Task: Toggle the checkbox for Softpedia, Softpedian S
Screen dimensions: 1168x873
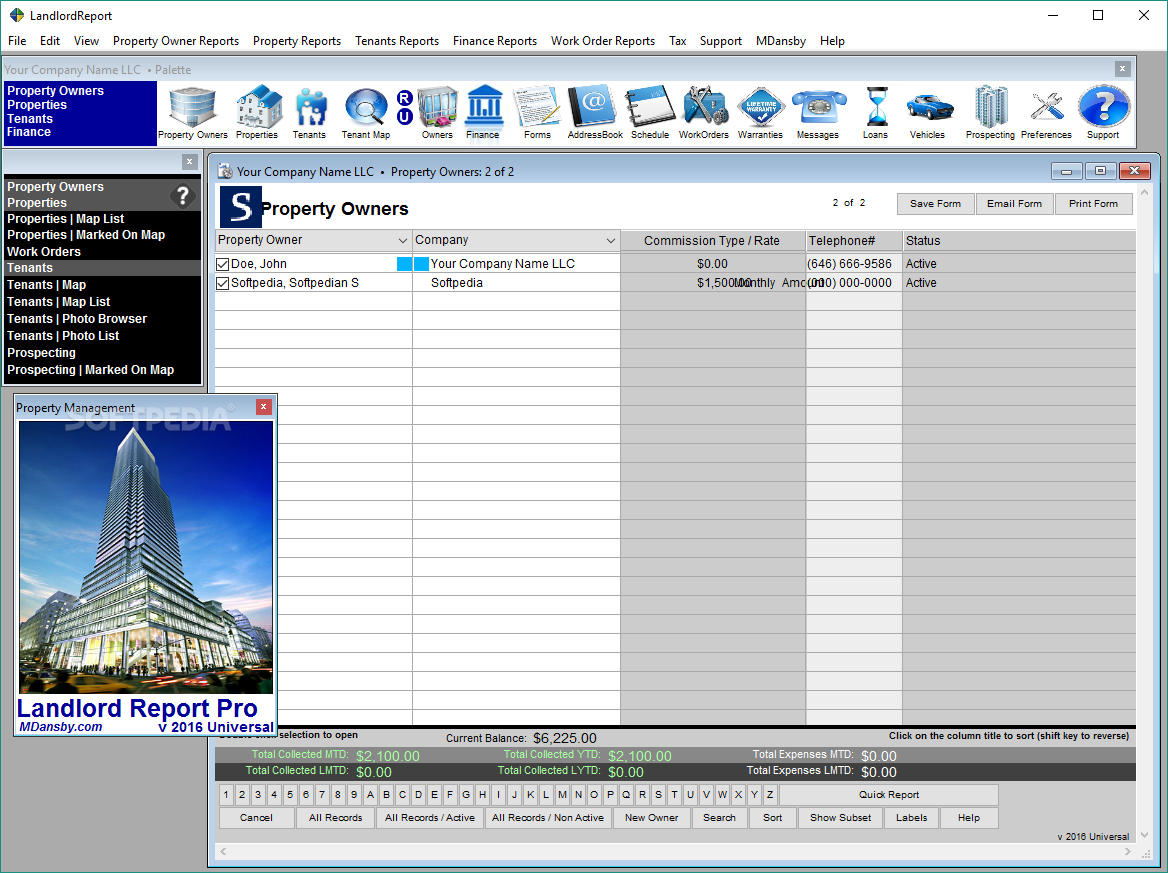Action: pyautogui.click(x=222, y=283)
